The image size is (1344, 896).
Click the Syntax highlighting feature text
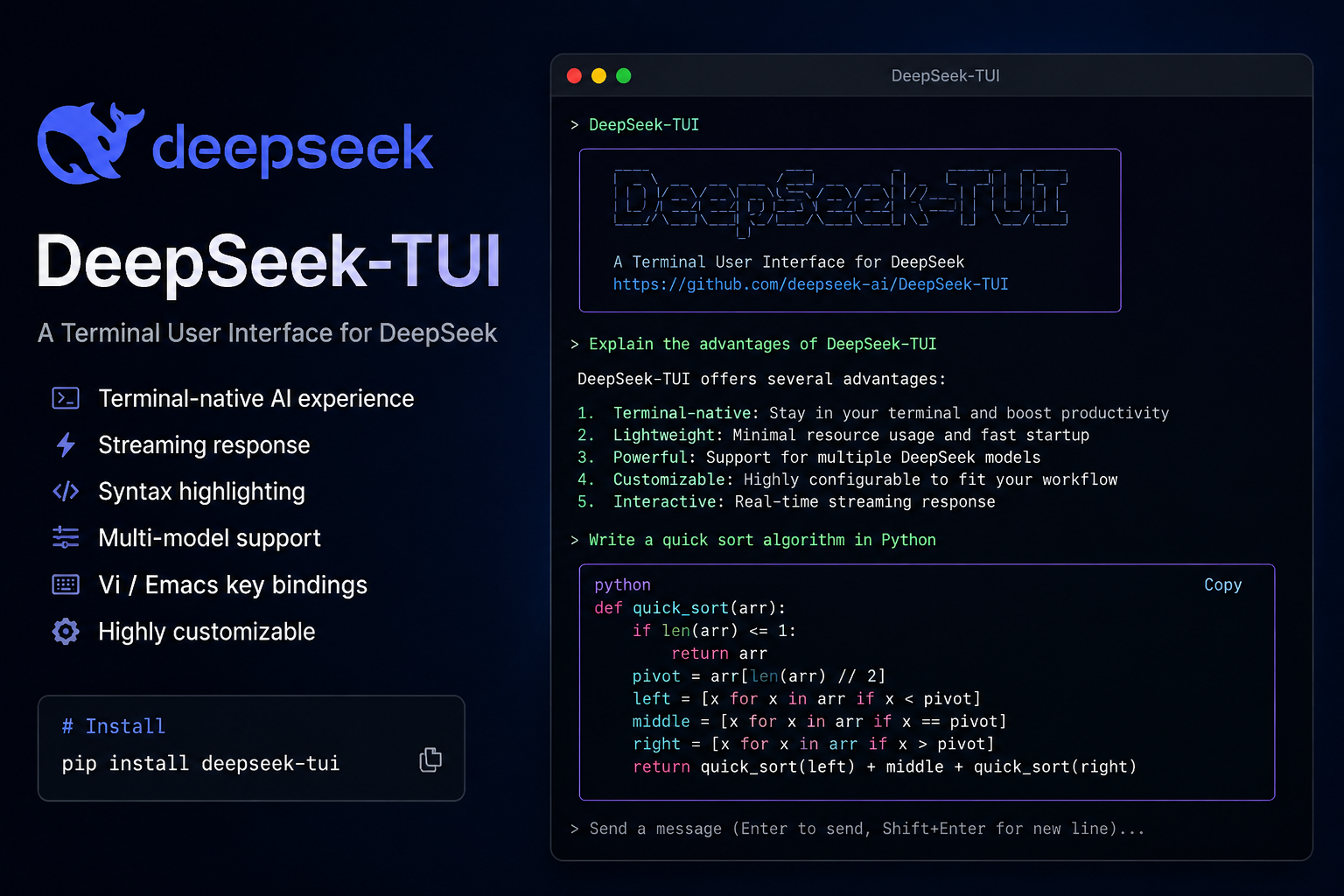coord(202,492)
